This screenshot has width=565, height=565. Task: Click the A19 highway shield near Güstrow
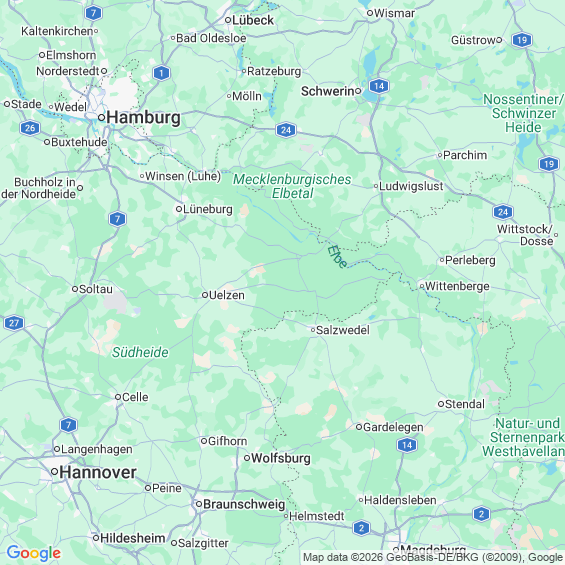pyautogui.click(x=522, y=40)
